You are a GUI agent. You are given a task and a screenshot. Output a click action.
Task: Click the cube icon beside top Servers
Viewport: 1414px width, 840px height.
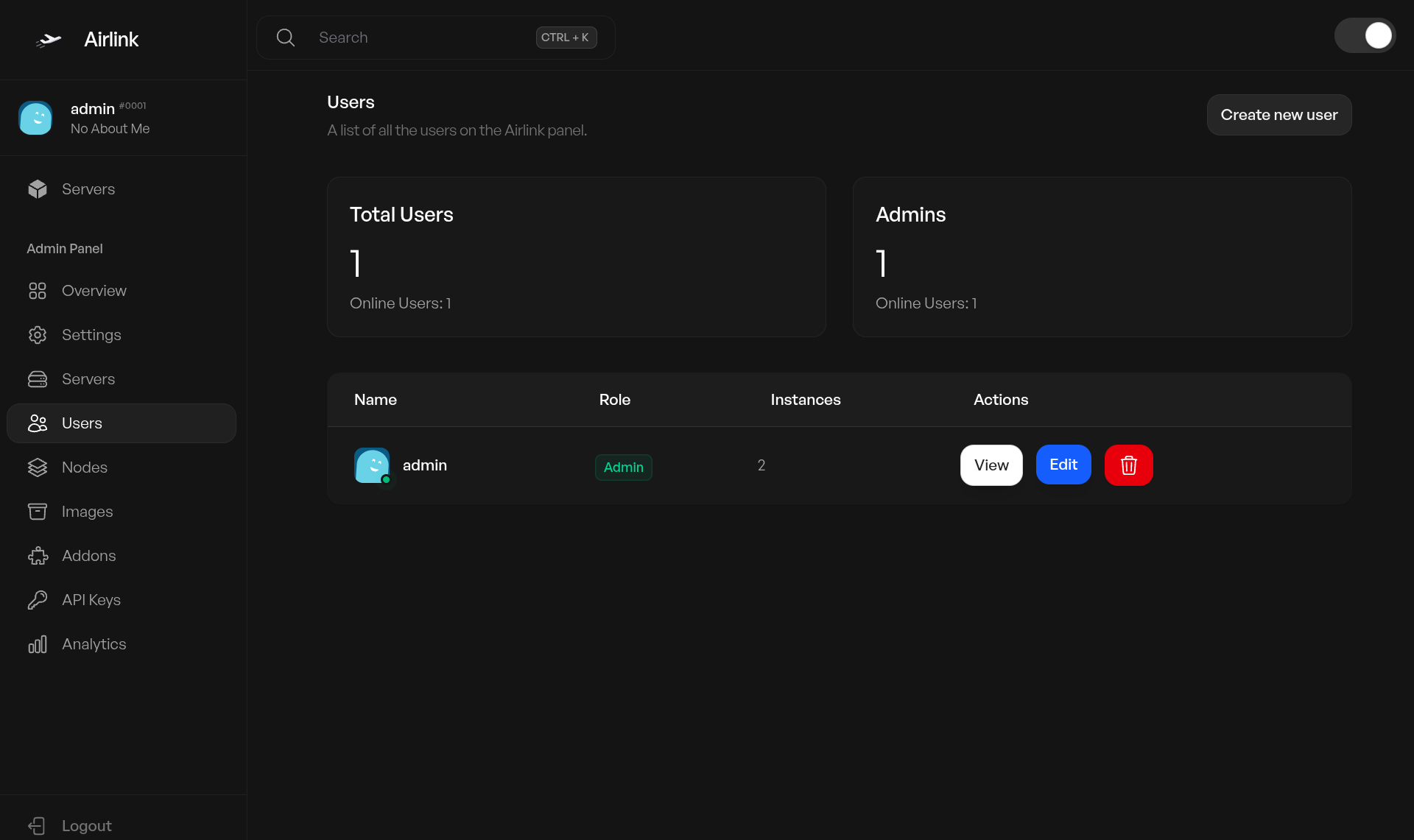pos(38,189)
